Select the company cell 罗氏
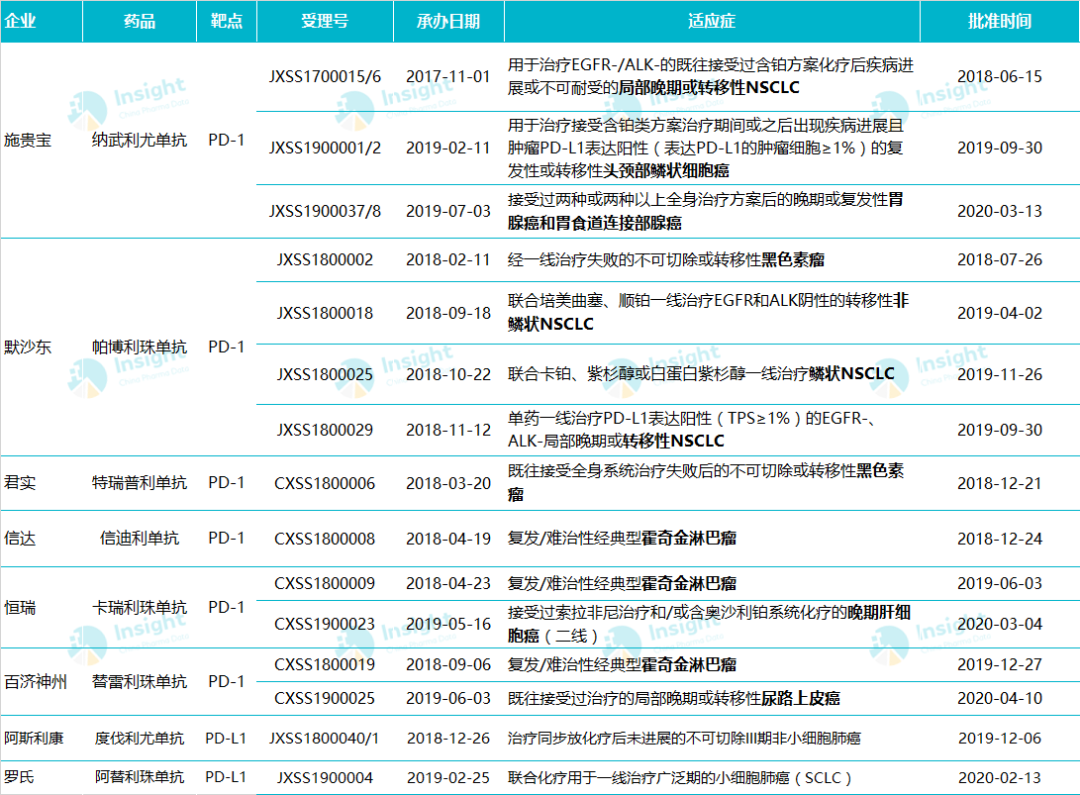The height and width of the screenshot is (795, 1080). tap(19, 777)
